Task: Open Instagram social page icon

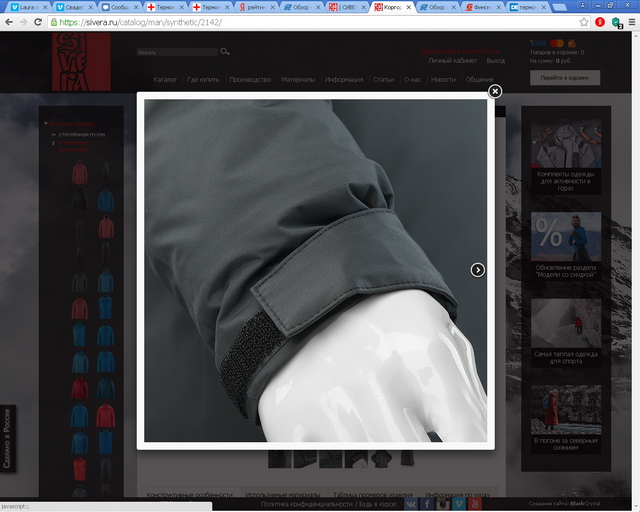Action: 443,504
